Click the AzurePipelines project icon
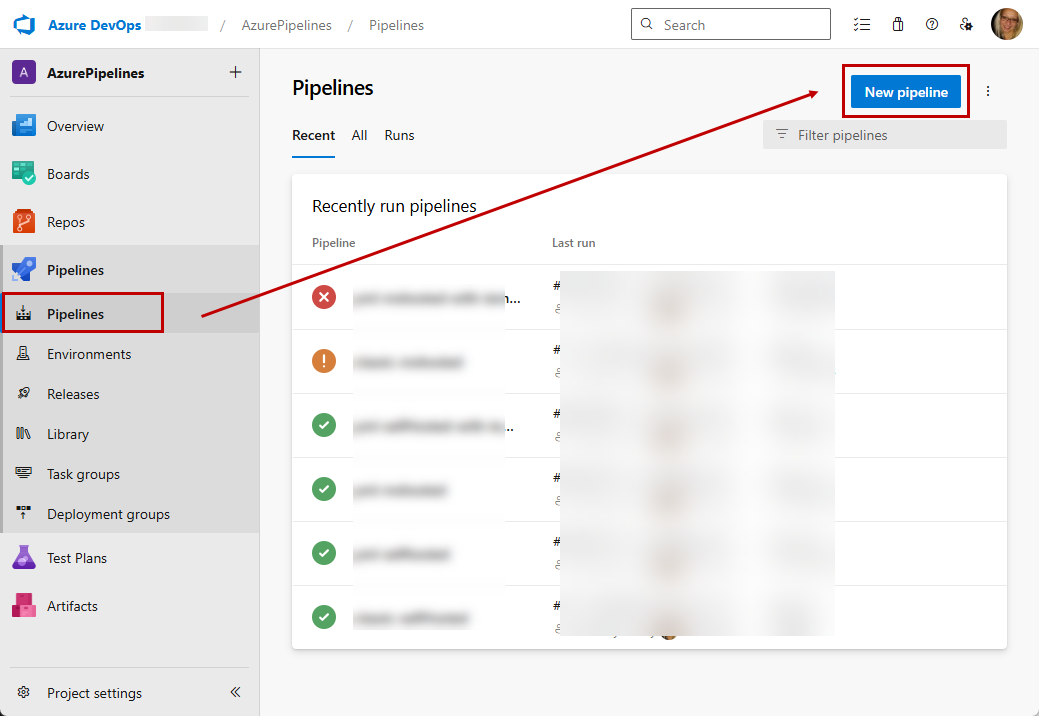Image resolution: width=1039 pixels, height=716 pixels. coord(24,73)
